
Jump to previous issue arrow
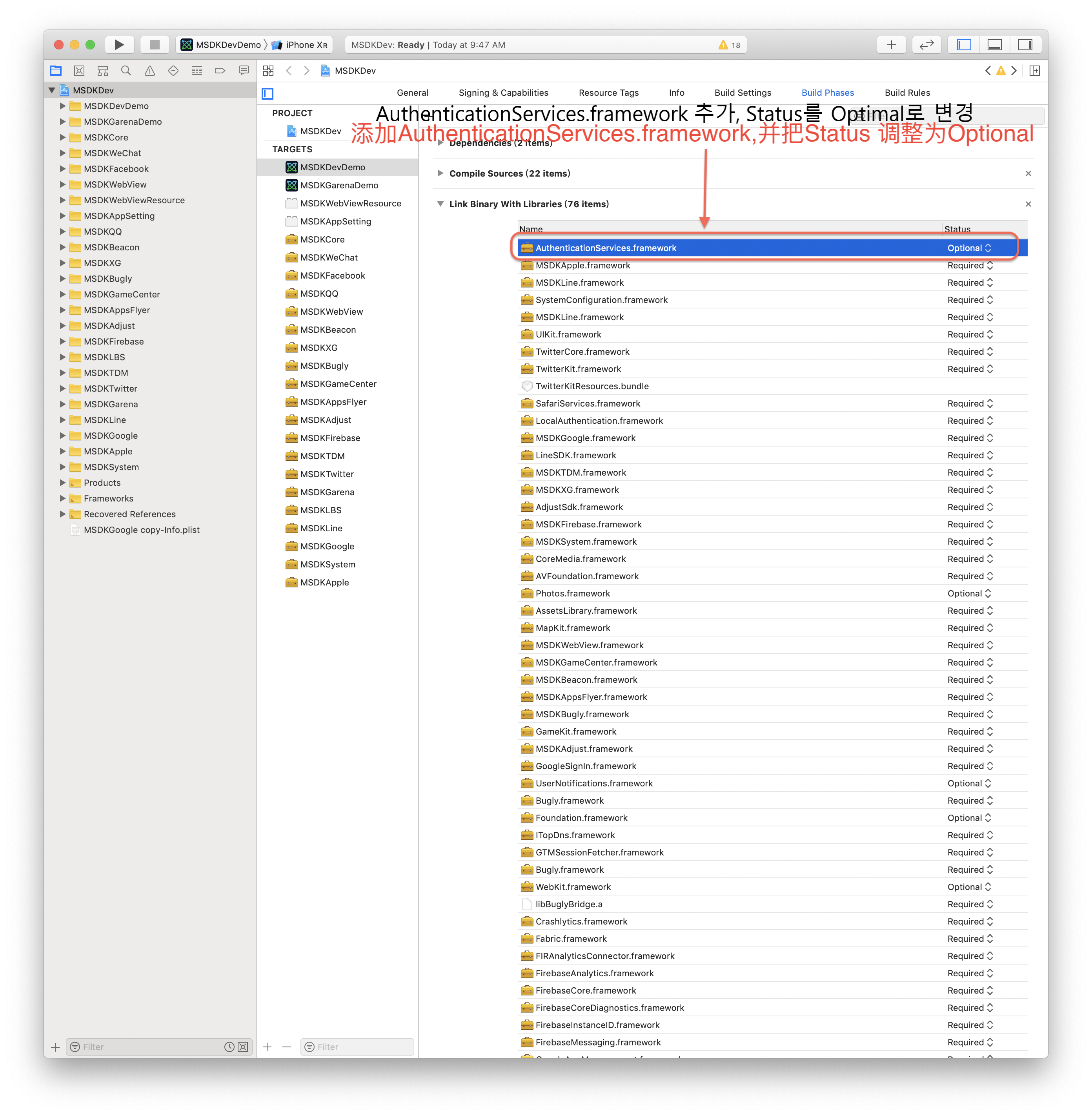[988, 71]
